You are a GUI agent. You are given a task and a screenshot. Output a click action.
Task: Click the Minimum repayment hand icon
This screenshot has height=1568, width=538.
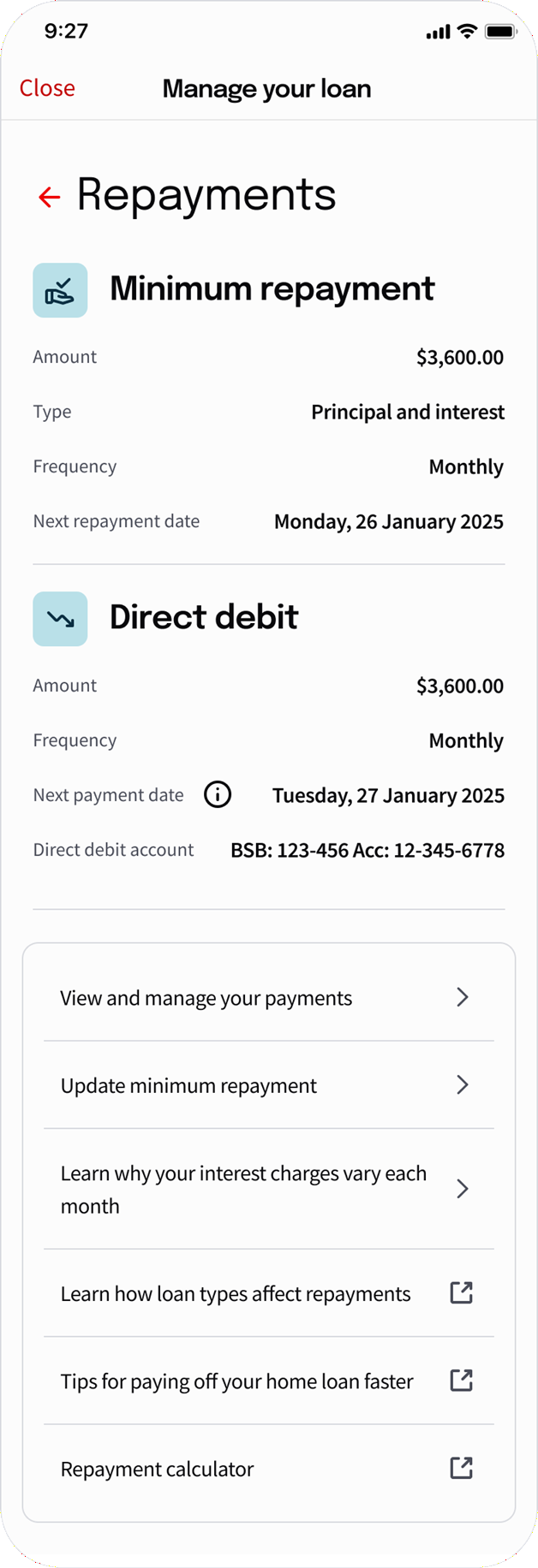[x=60, y=290]
